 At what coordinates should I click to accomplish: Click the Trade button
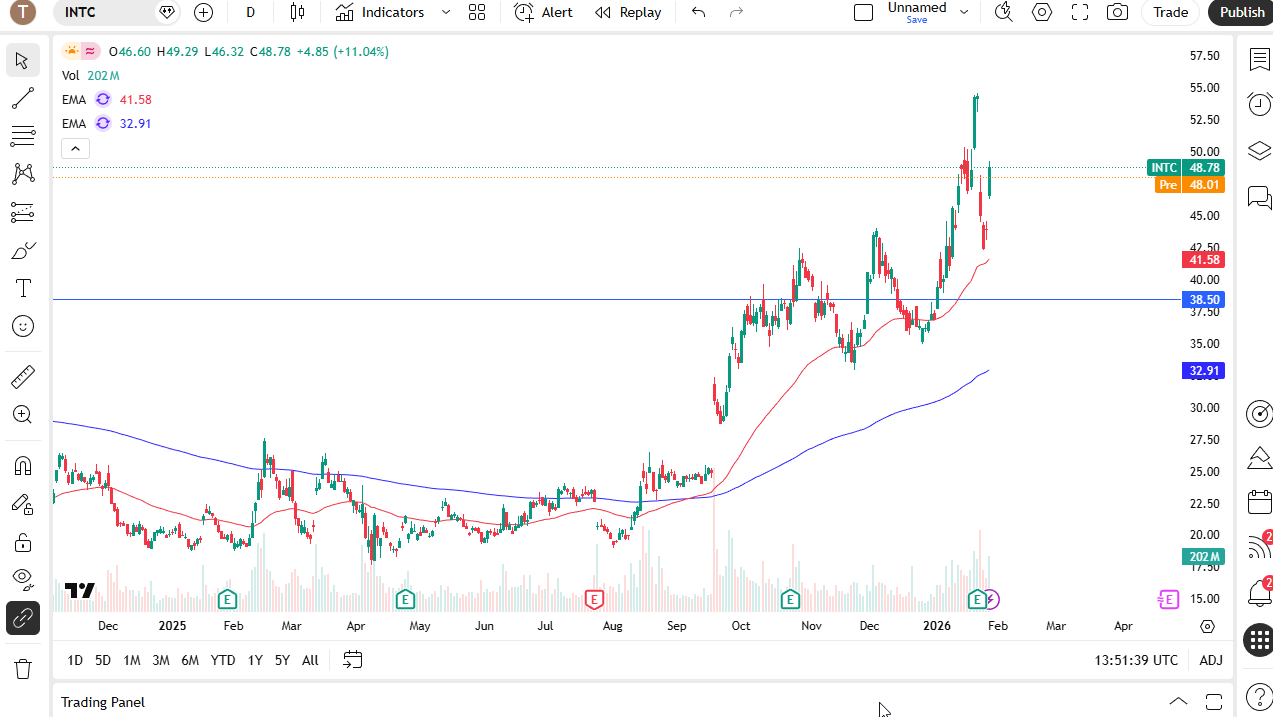(1170, 12)
